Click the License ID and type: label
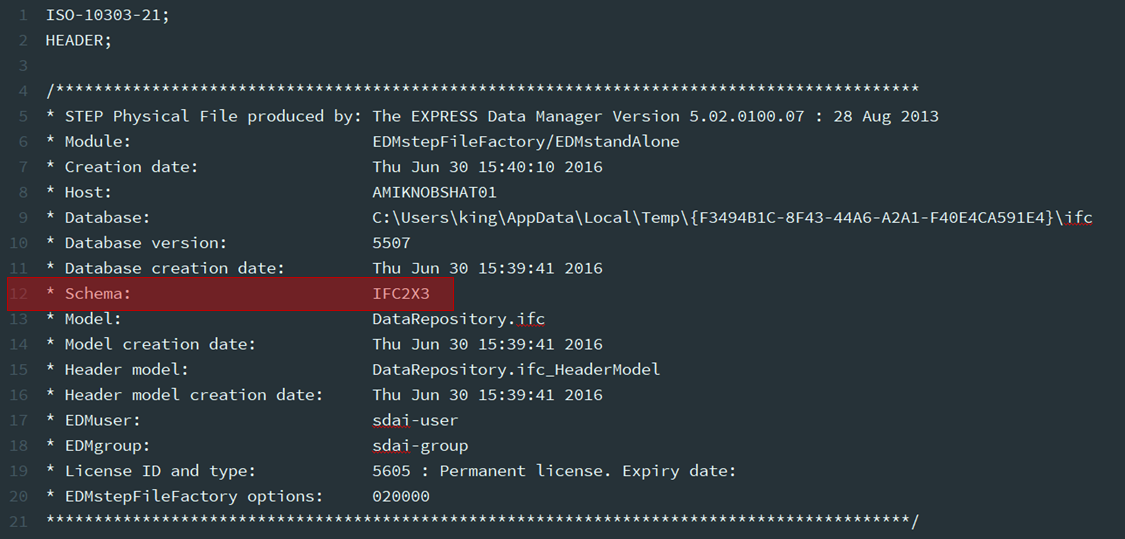The height and width of the screenshot is (539, 1125). 160,471
